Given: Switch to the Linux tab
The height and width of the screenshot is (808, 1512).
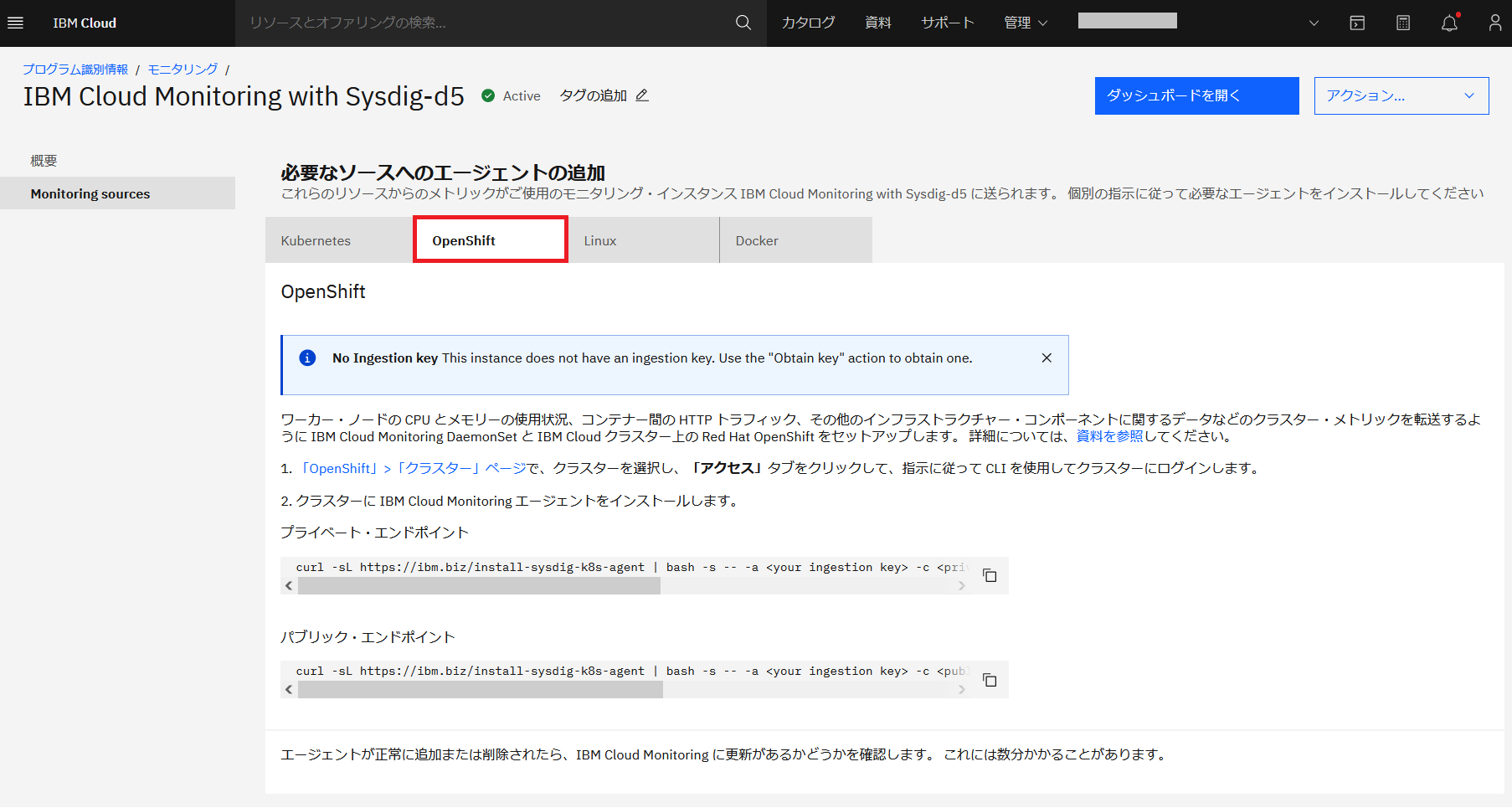Looking at the screenshot, I should [x=643, y=240].
